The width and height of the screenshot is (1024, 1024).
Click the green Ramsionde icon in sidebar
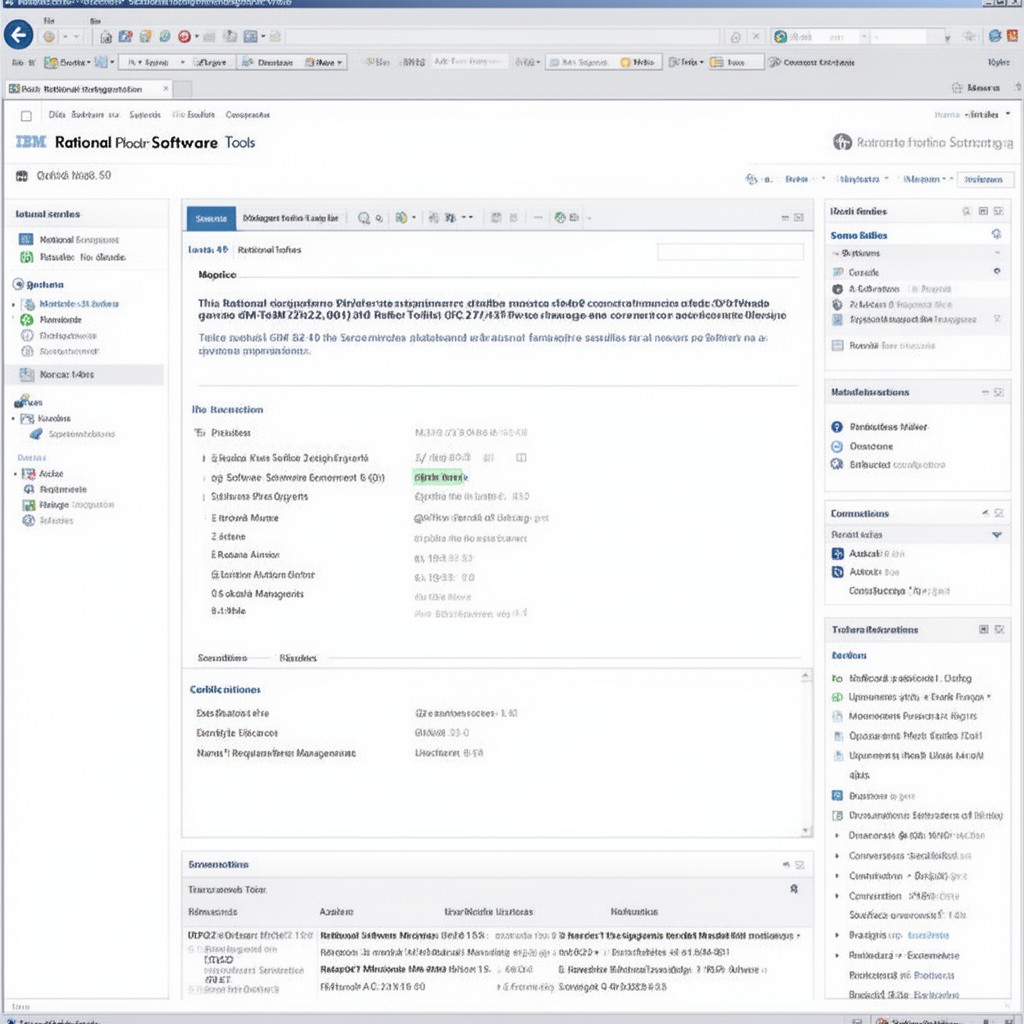pyautogui.click(x=27, y=319)
